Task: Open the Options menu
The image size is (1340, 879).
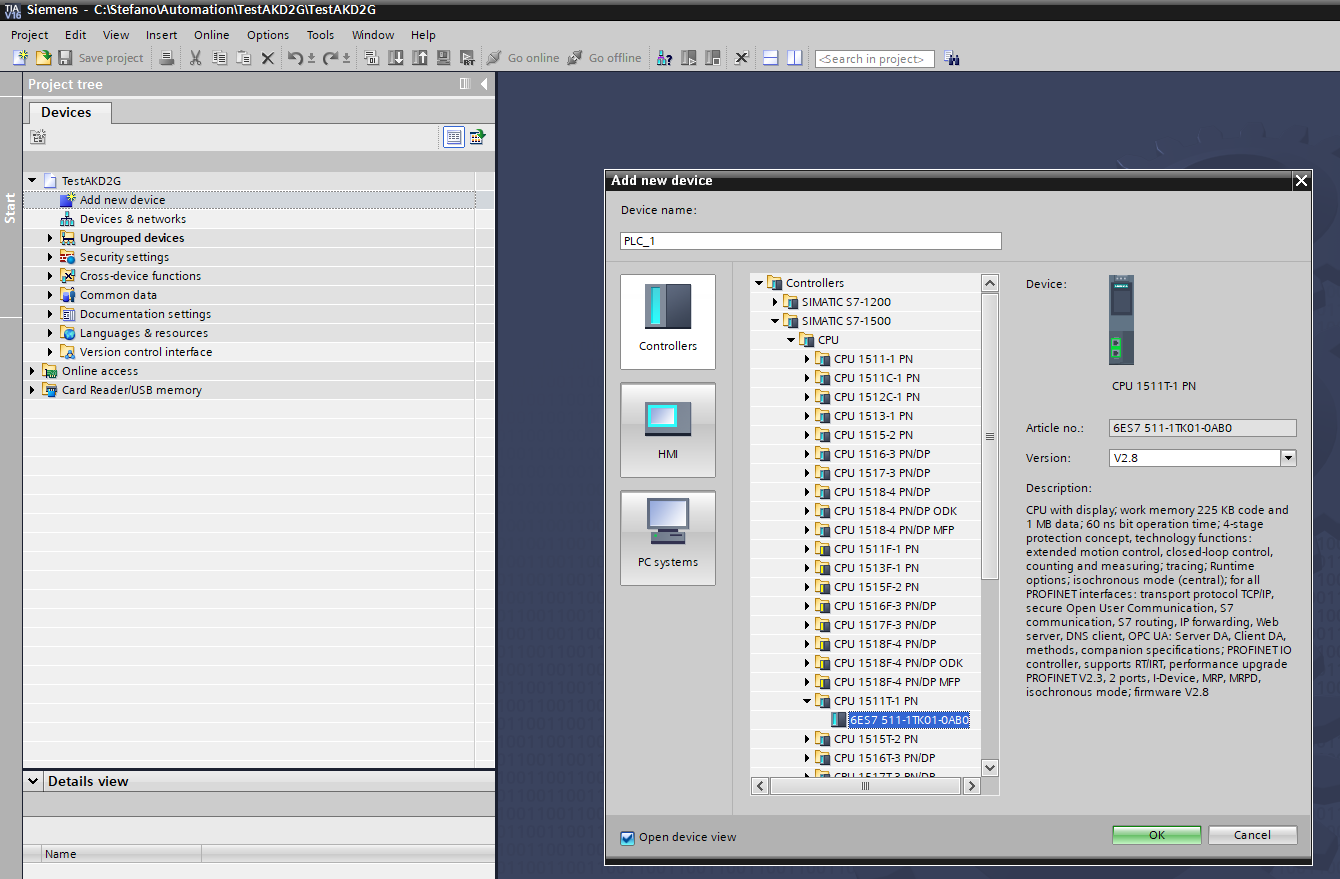Action: pyautogui.click(x=268, y=35)
